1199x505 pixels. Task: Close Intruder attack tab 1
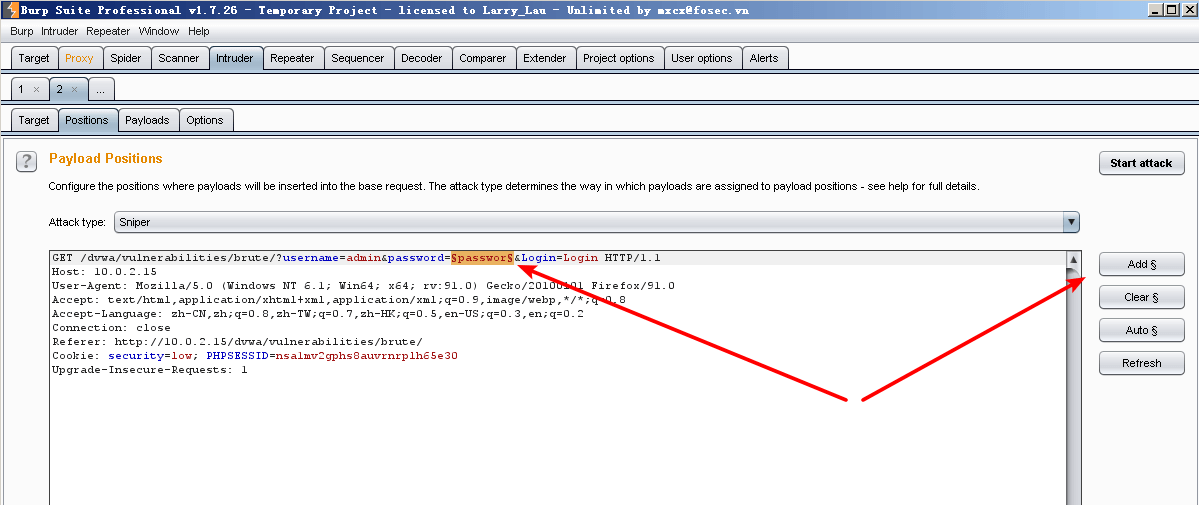pyautogui.click(x=36, y=90)
